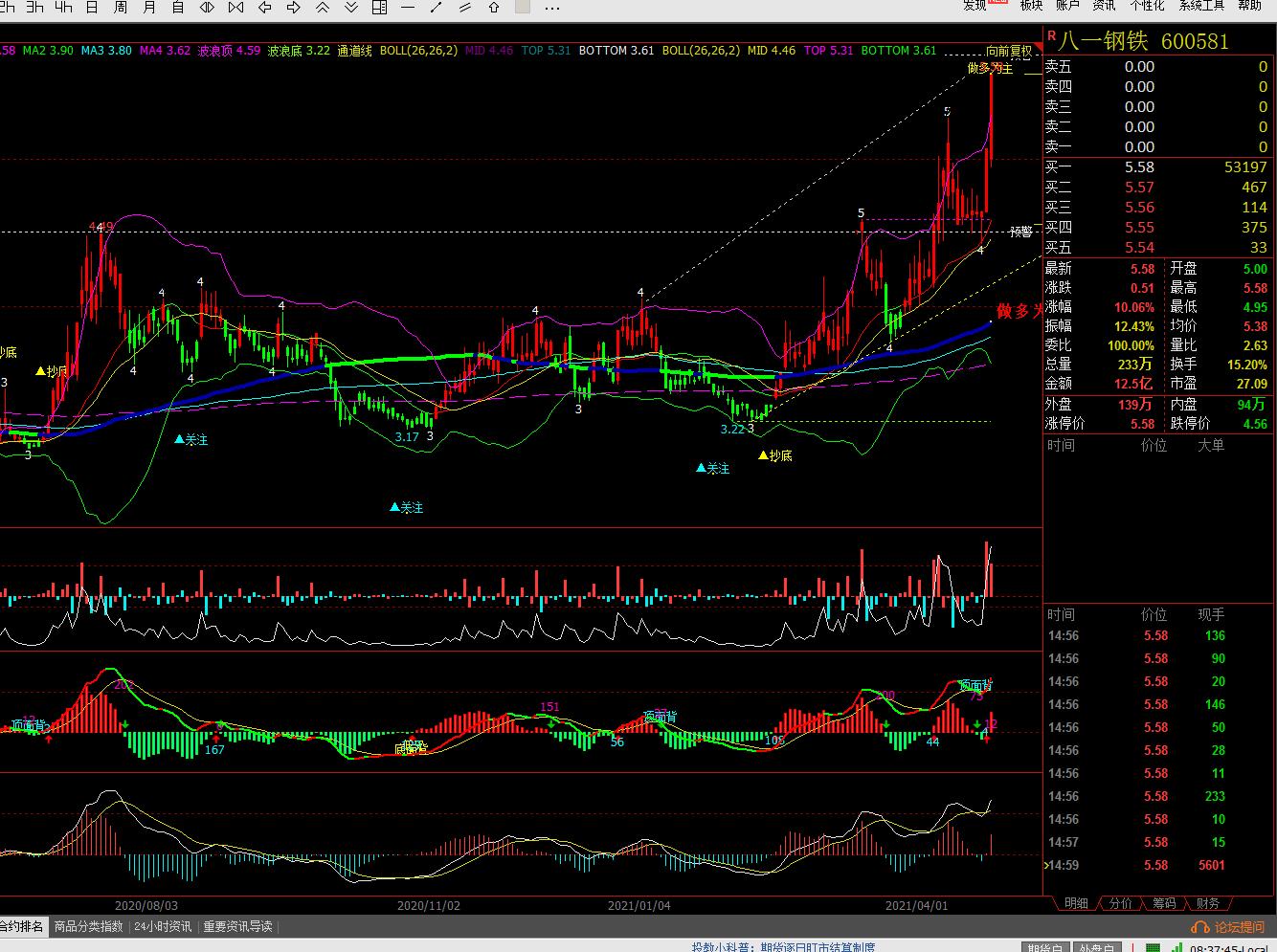Click the 买四 price 5.55 row
This screenshot has height=952, width=1277.
[1156, 228]
